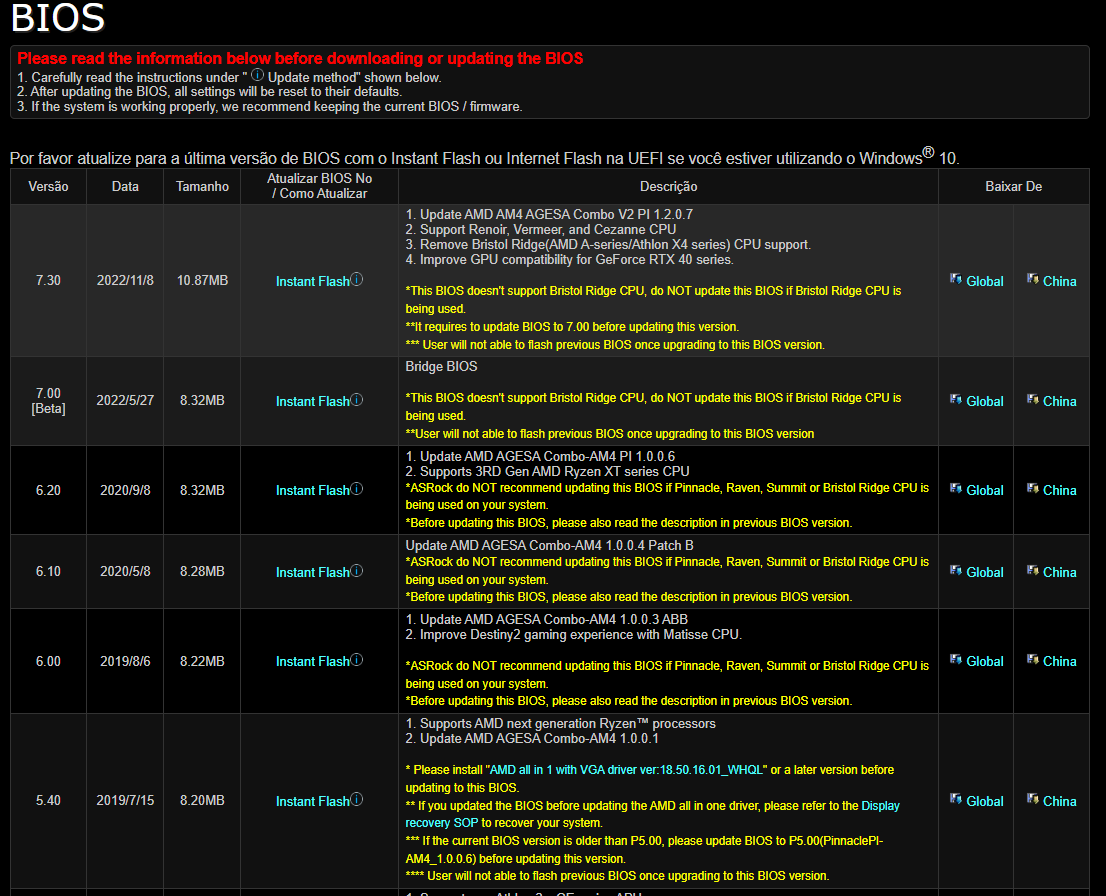1106x896 pixels.
Task: Click the download icon next to Global for version 7.00 Beta
Action: (956, 399)
